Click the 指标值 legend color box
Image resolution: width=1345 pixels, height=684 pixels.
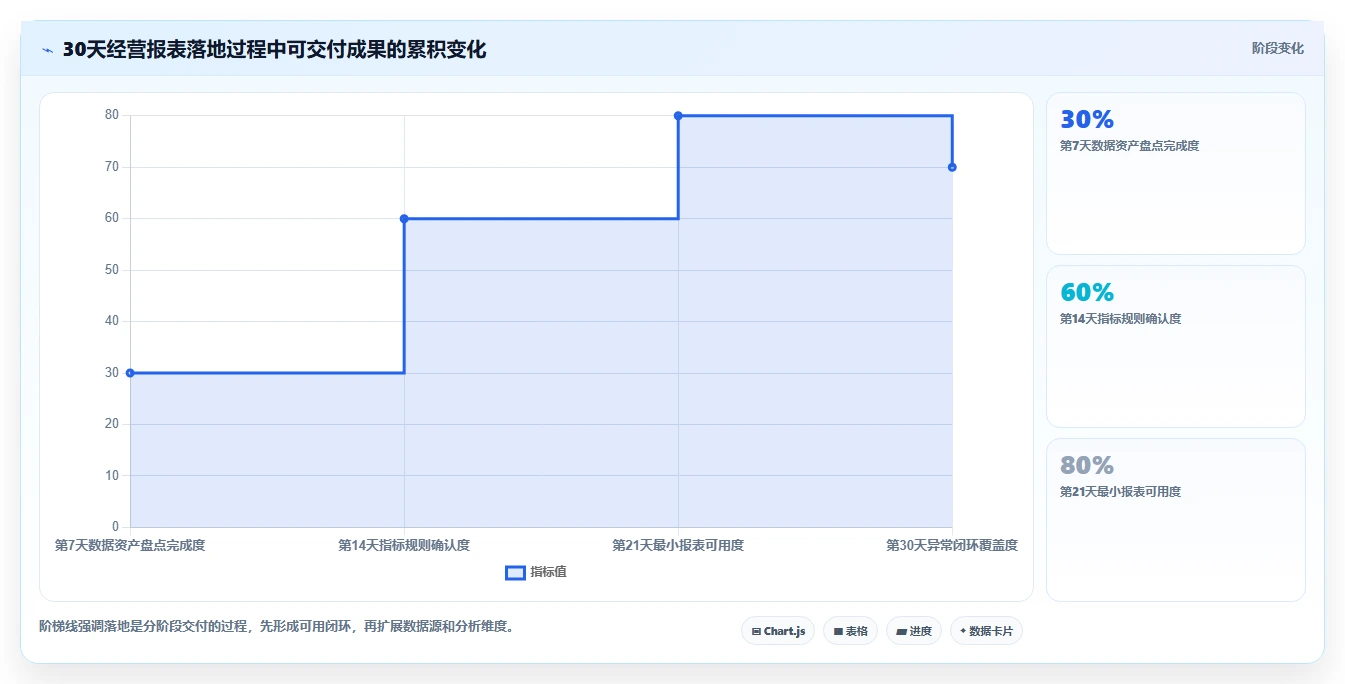tap(515, 572)
